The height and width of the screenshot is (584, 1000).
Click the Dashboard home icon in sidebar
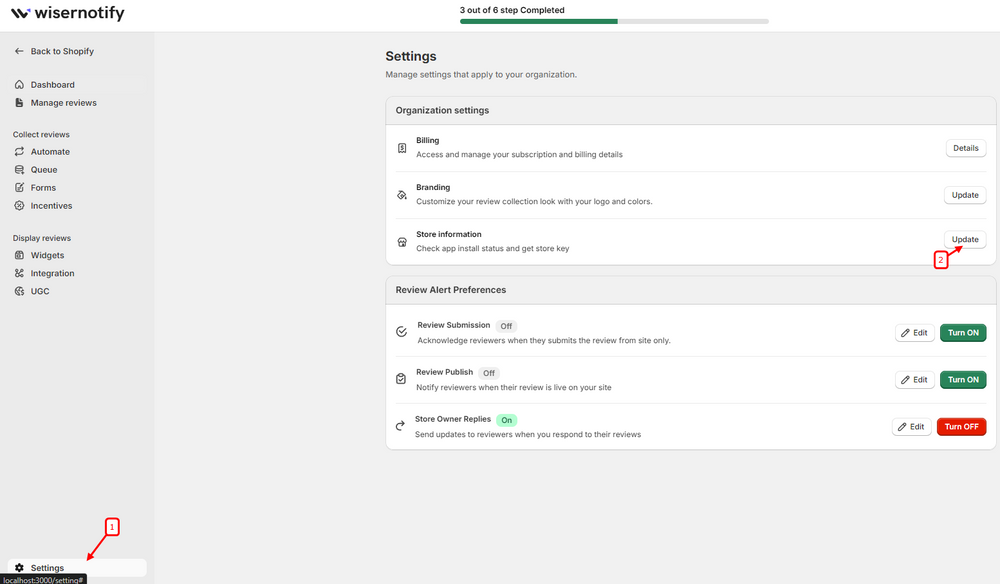tap(19, 85)
